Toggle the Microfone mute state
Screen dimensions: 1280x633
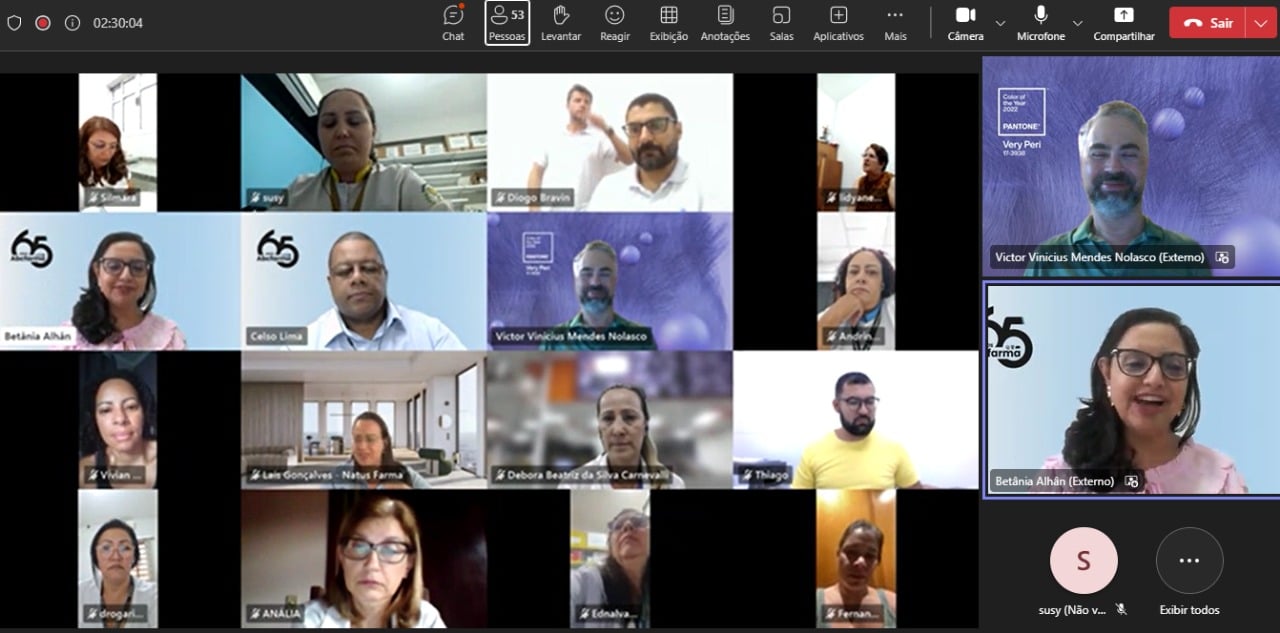pos(1041,23)
